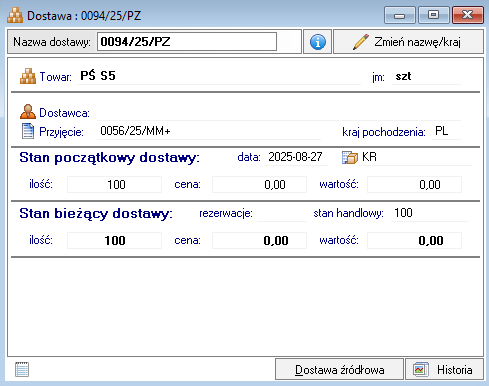Click the Stan bieżący dostawy heading

[x=96, y=213]
